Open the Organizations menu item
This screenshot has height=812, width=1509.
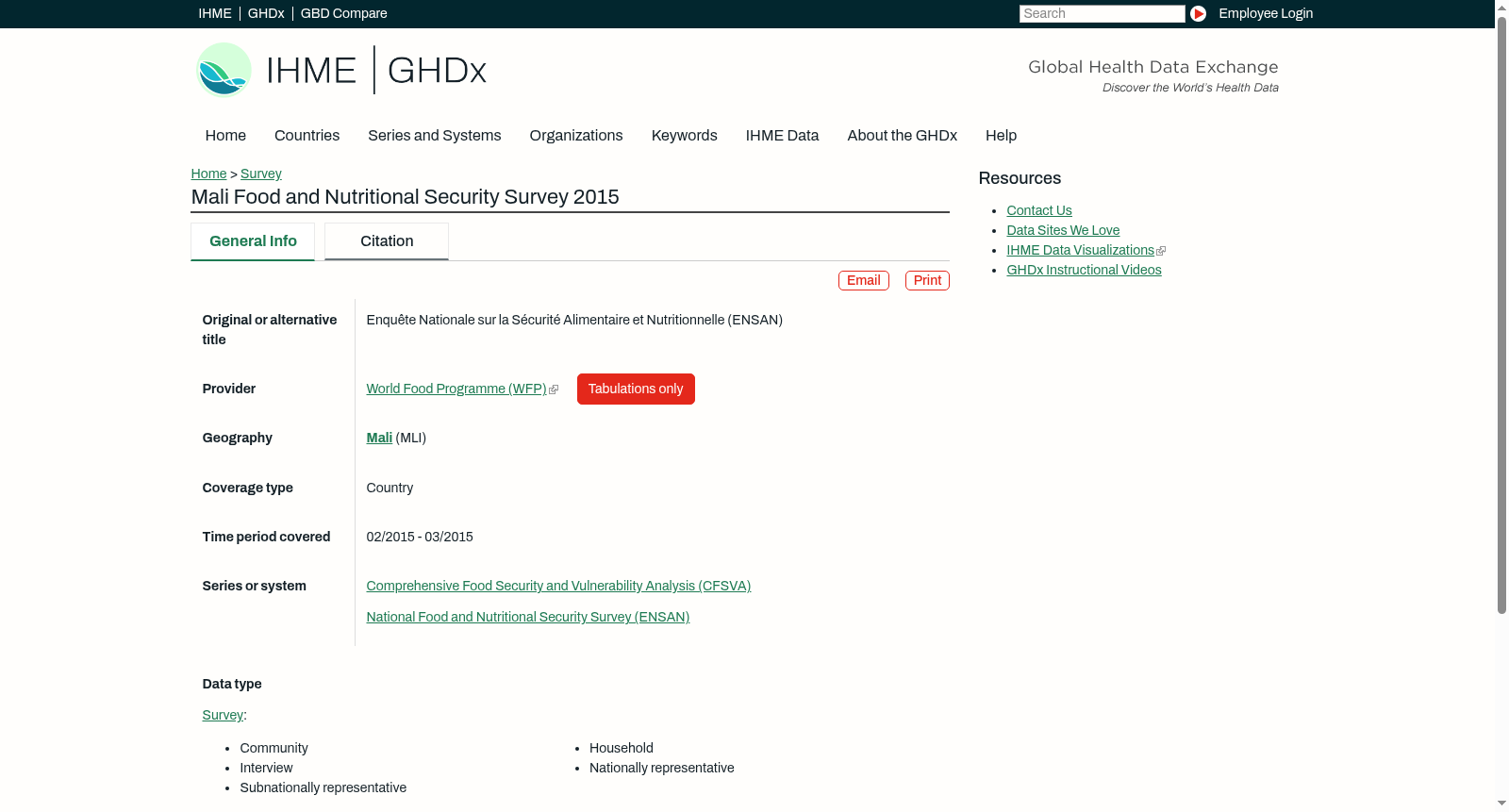(576, 136)
